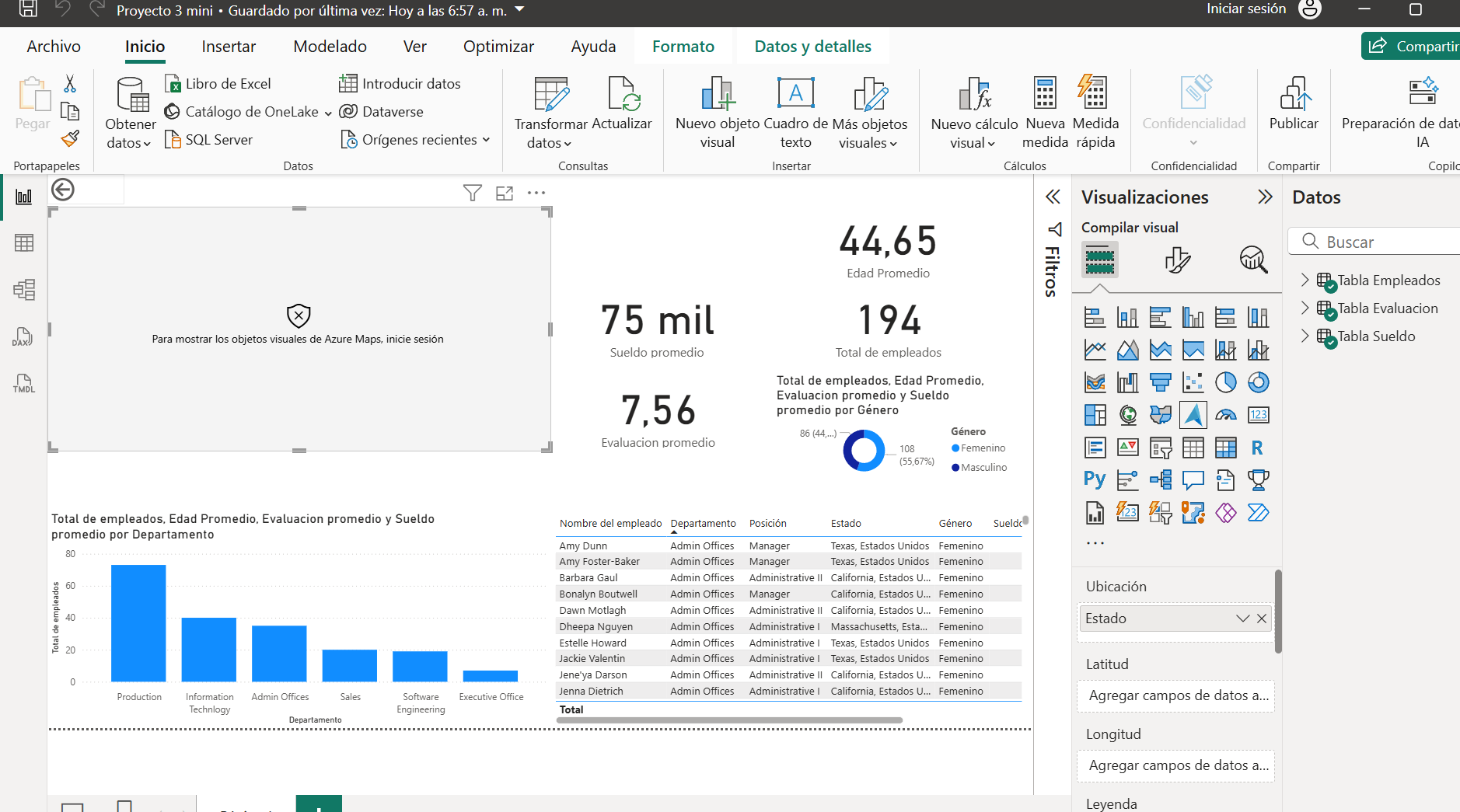The width and height of the screenshot is (1460, 812).
Task: Remove Estado field from Ubicación
Action: (x=1262, y=619)
